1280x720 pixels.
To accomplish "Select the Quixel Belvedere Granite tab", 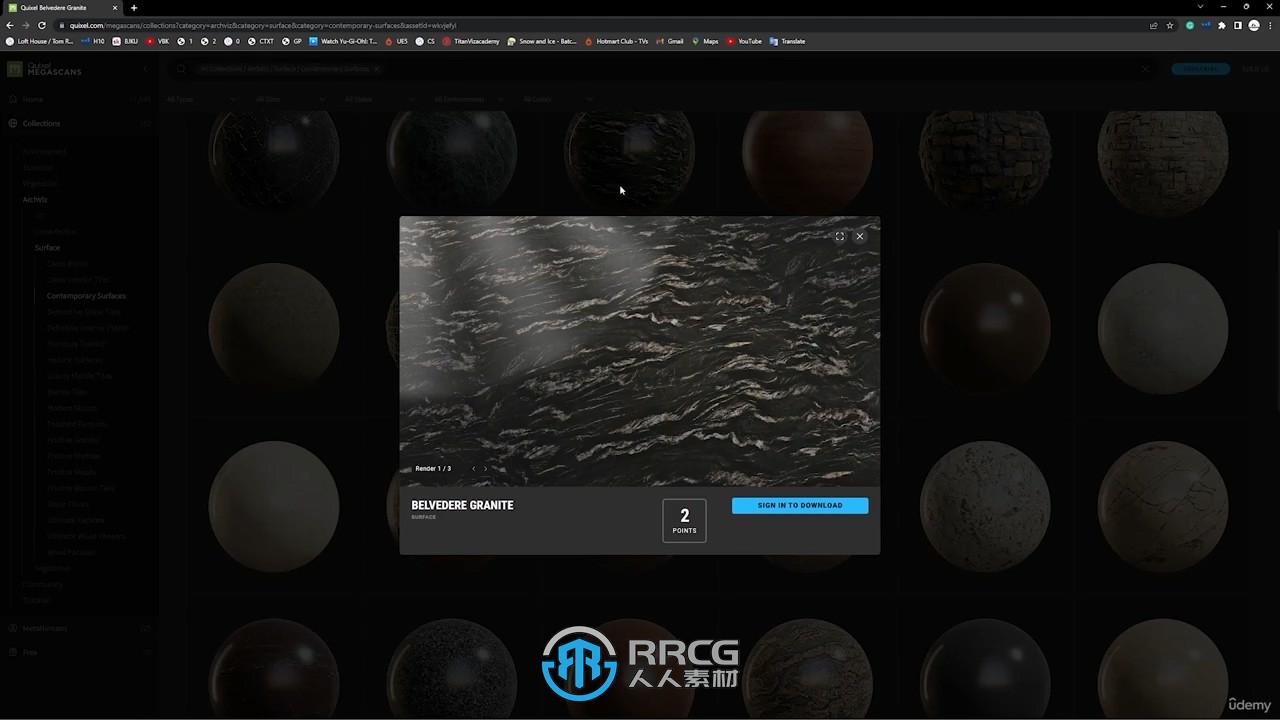I will [x=62, y=7].
